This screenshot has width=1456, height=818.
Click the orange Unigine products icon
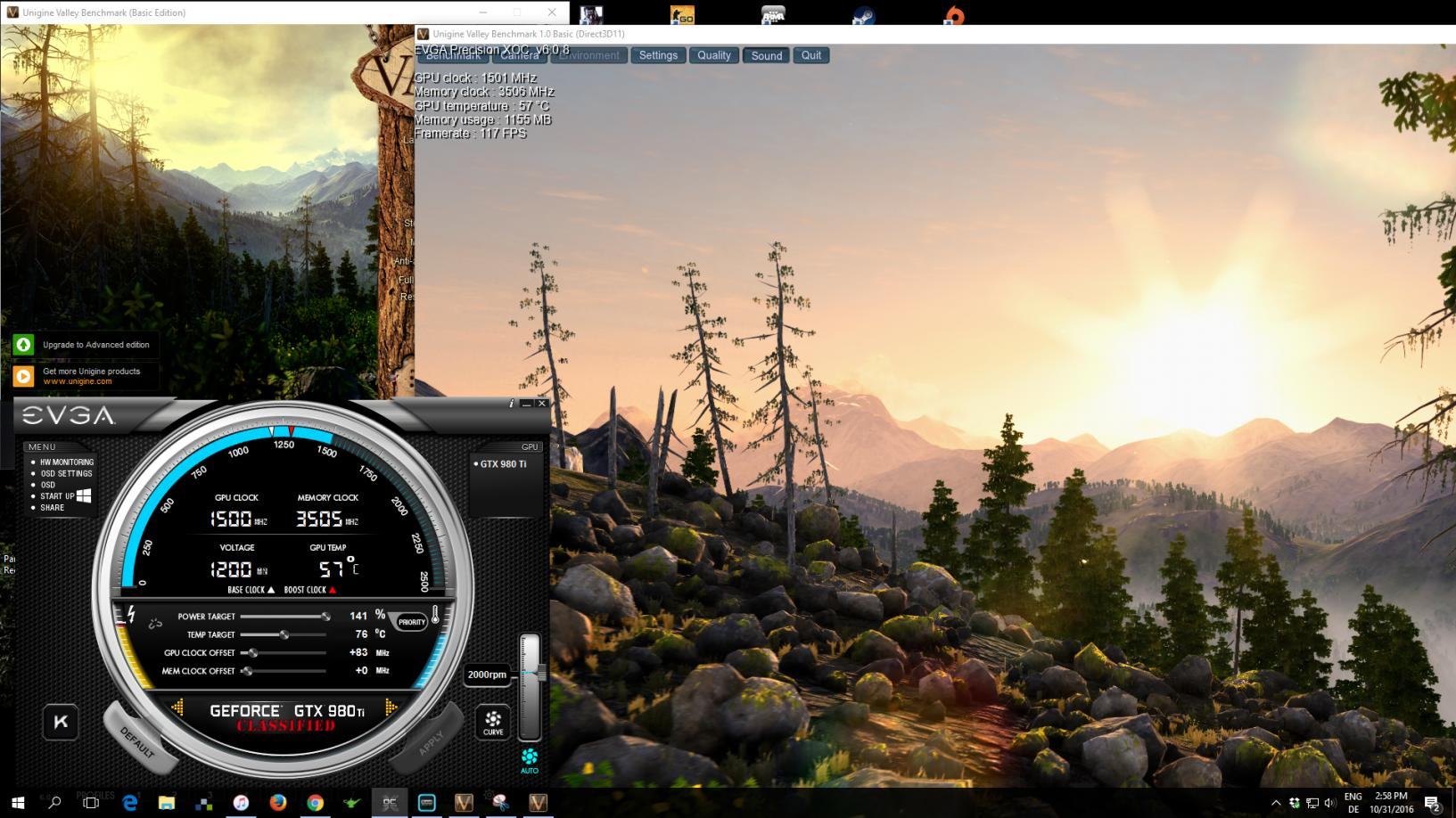[x=24, y=376]
